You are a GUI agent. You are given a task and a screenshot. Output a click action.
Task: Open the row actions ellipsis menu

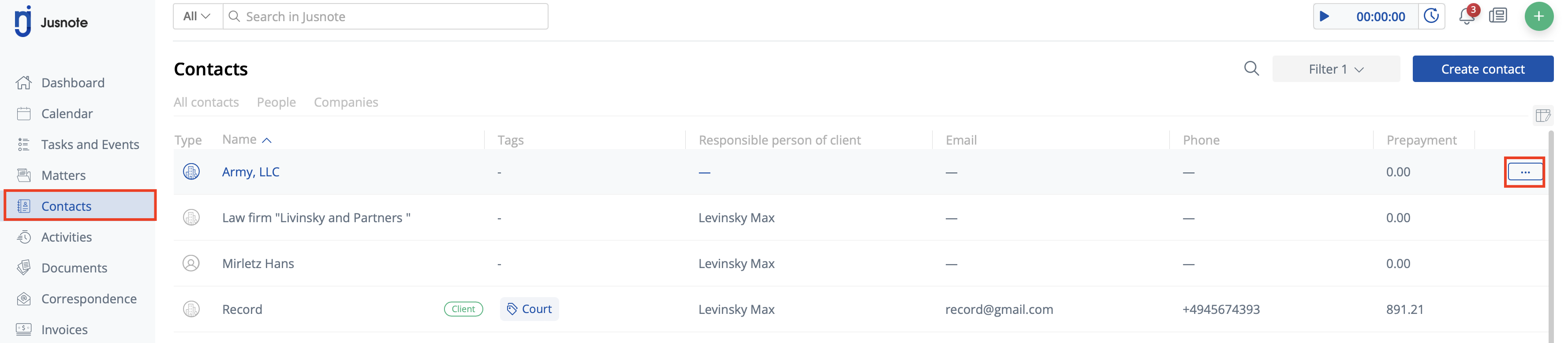click(1524, 172)
